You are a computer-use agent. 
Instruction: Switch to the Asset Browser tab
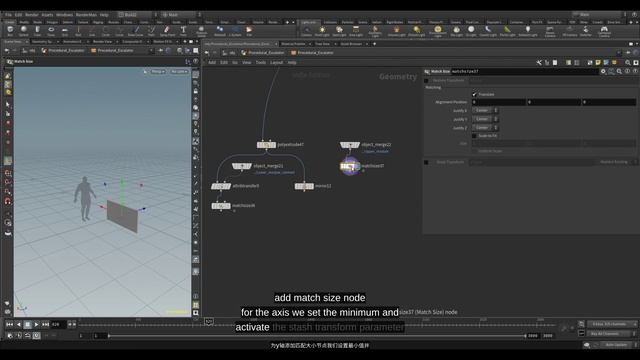[351, 44]
